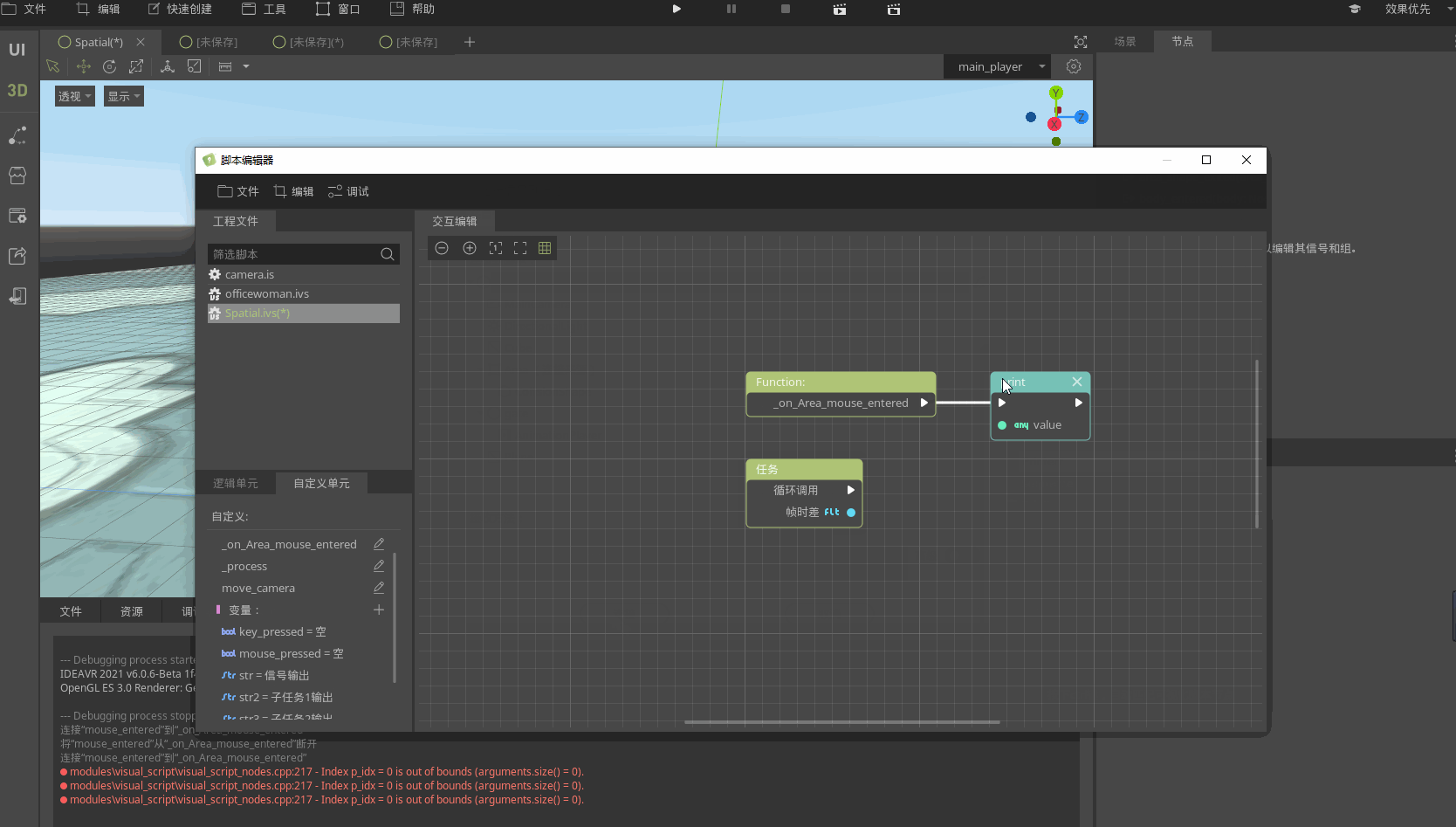Click the pause button in top bar

coord(731,9)
